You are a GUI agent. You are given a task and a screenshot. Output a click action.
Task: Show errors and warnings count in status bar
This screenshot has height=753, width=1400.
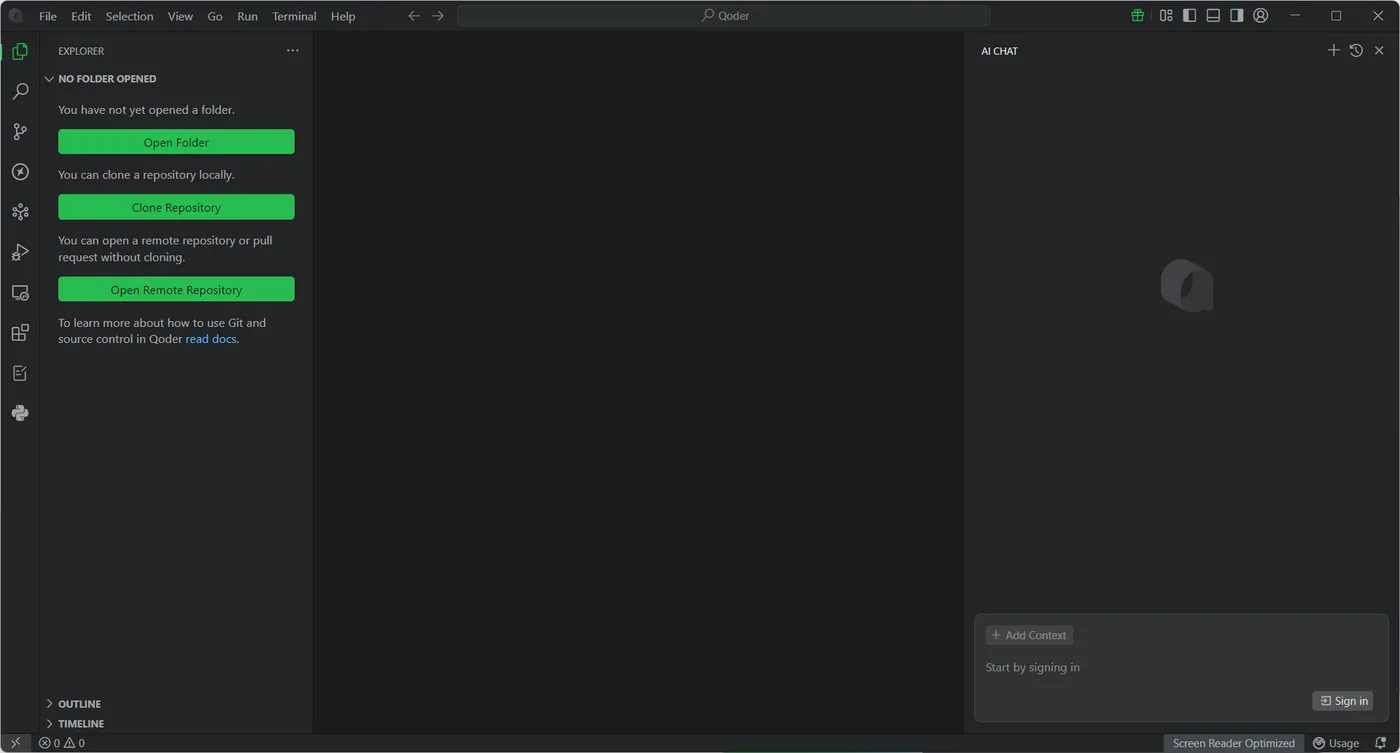coord(62,743)
